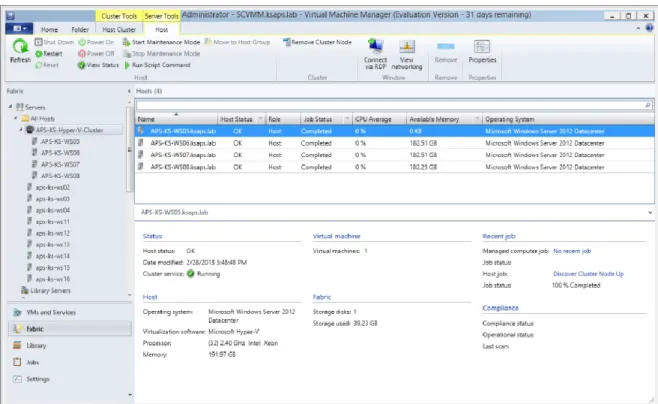Click Stop Maintenance Mode

pos(161,54)
